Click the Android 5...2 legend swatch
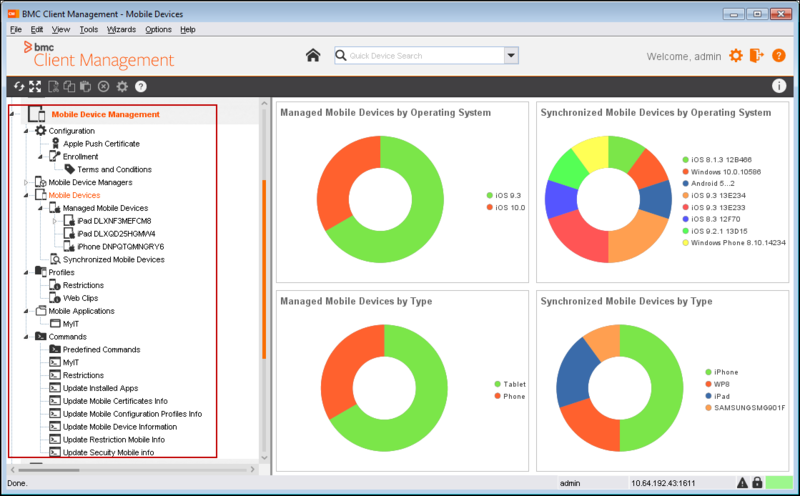The height and width of the screenshot is (496, 800). [x=686, y=183]
